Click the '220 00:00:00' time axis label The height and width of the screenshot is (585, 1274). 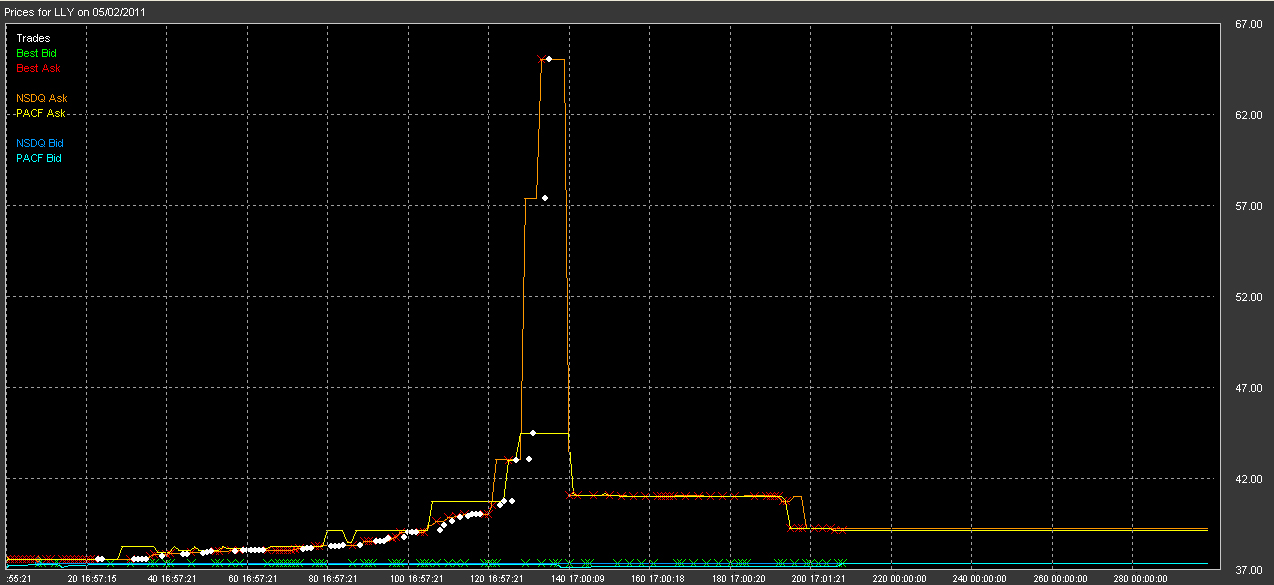point(901,578)
